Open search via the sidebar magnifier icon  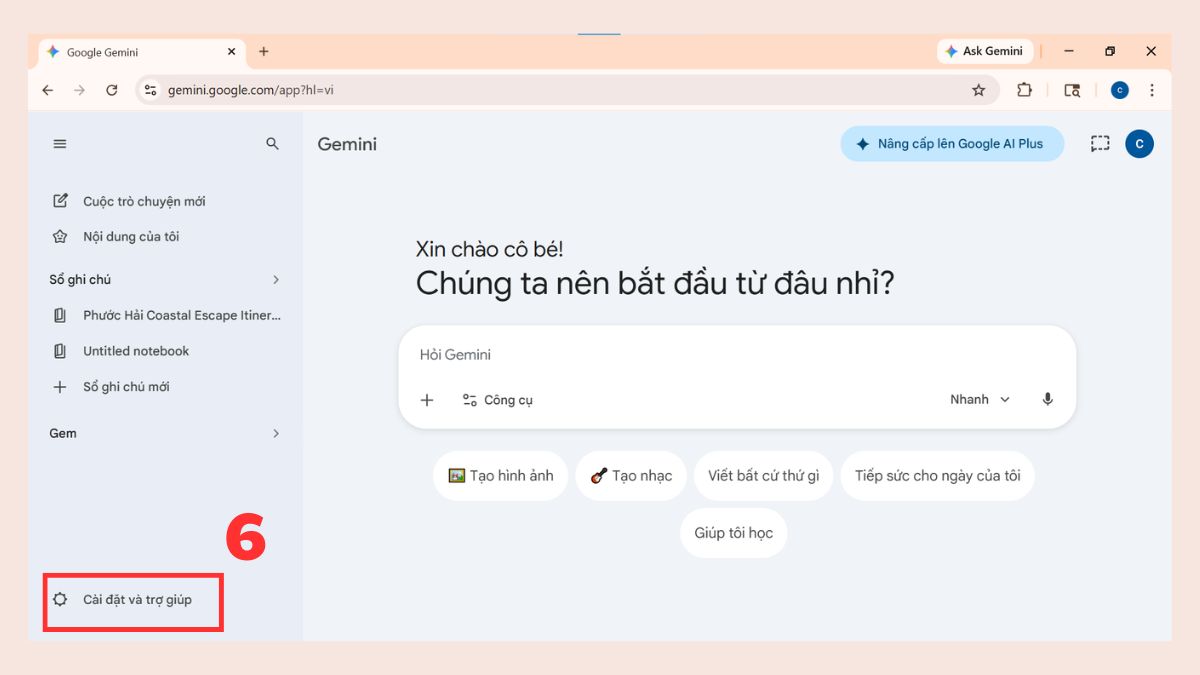point(272,144)
